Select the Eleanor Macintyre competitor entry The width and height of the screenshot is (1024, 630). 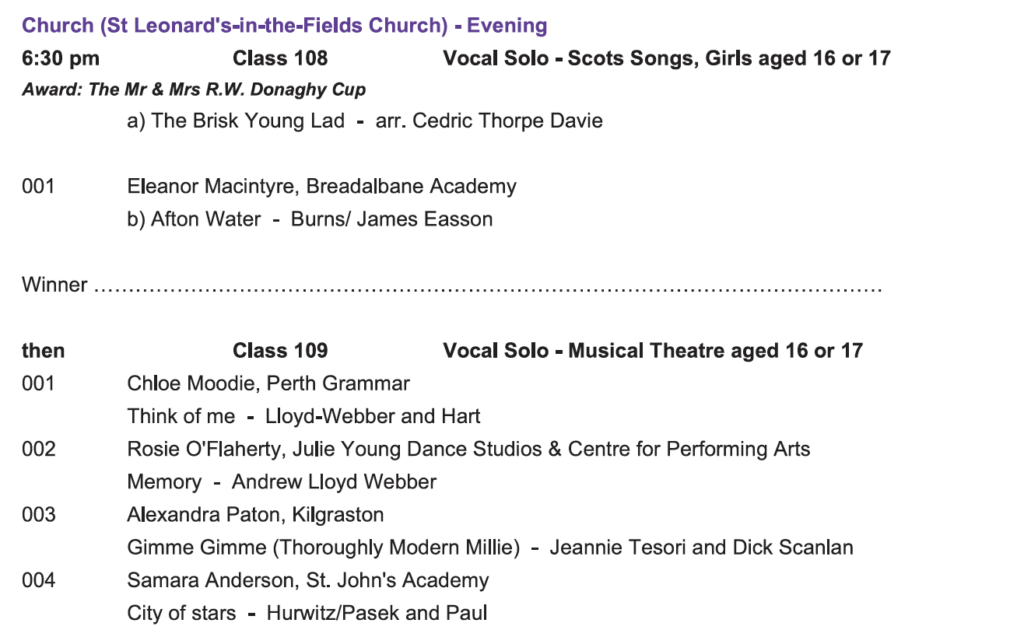point(321,186)
